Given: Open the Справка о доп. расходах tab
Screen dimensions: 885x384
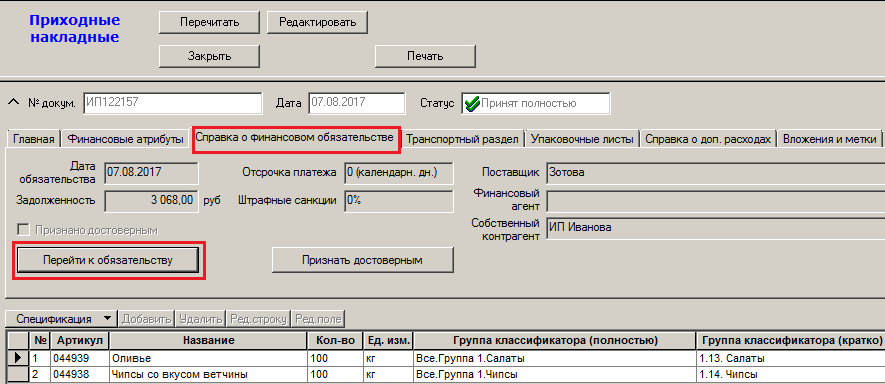Looking at the screenshot, I should pos(708,139).
